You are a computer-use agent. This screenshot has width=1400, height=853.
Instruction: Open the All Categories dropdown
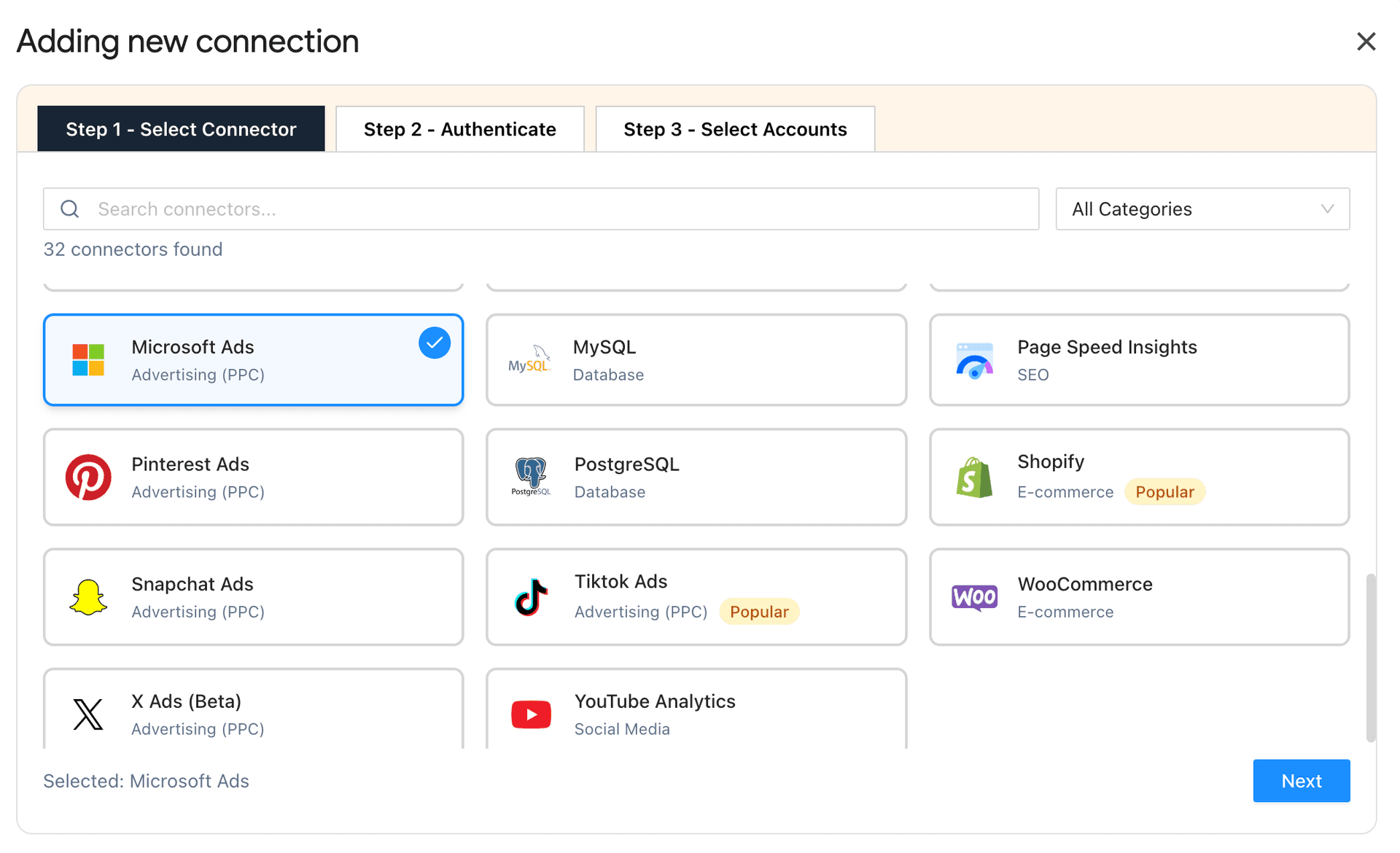pos(1202,209)
